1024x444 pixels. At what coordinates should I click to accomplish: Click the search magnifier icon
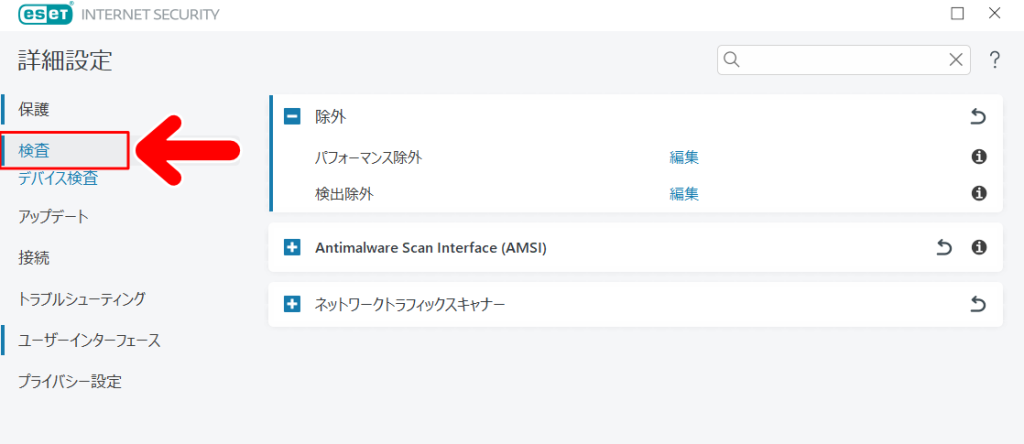click(x=732, y=60)
